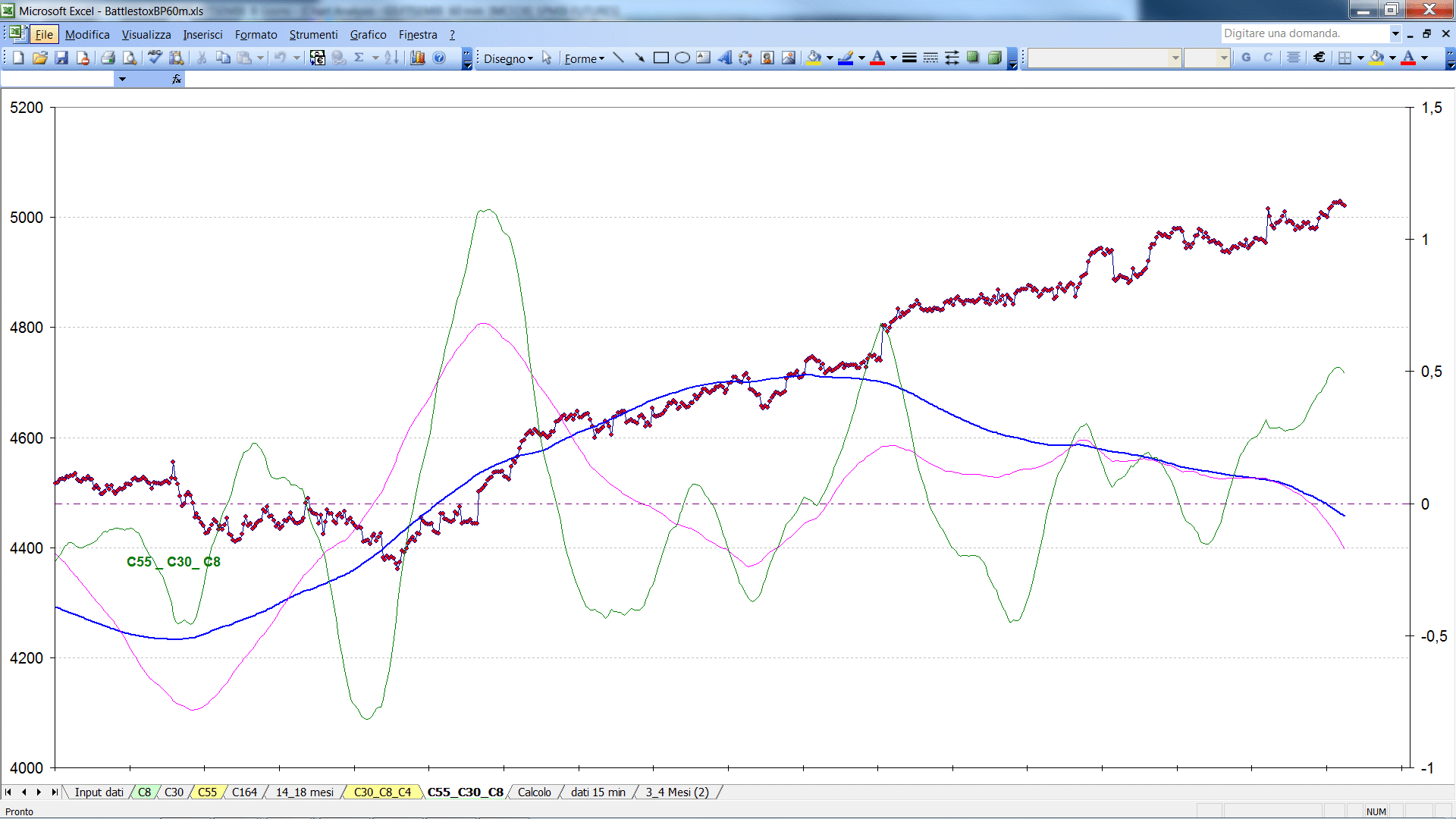This screenshot has height=819, width=1456.
Task: Select the Rectangle shape tool
Action: 661,58
